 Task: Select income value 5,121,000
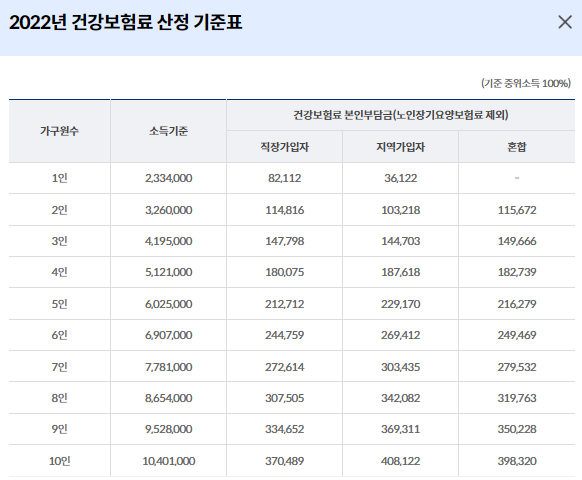pyautogui.click(x=169, y=272)
